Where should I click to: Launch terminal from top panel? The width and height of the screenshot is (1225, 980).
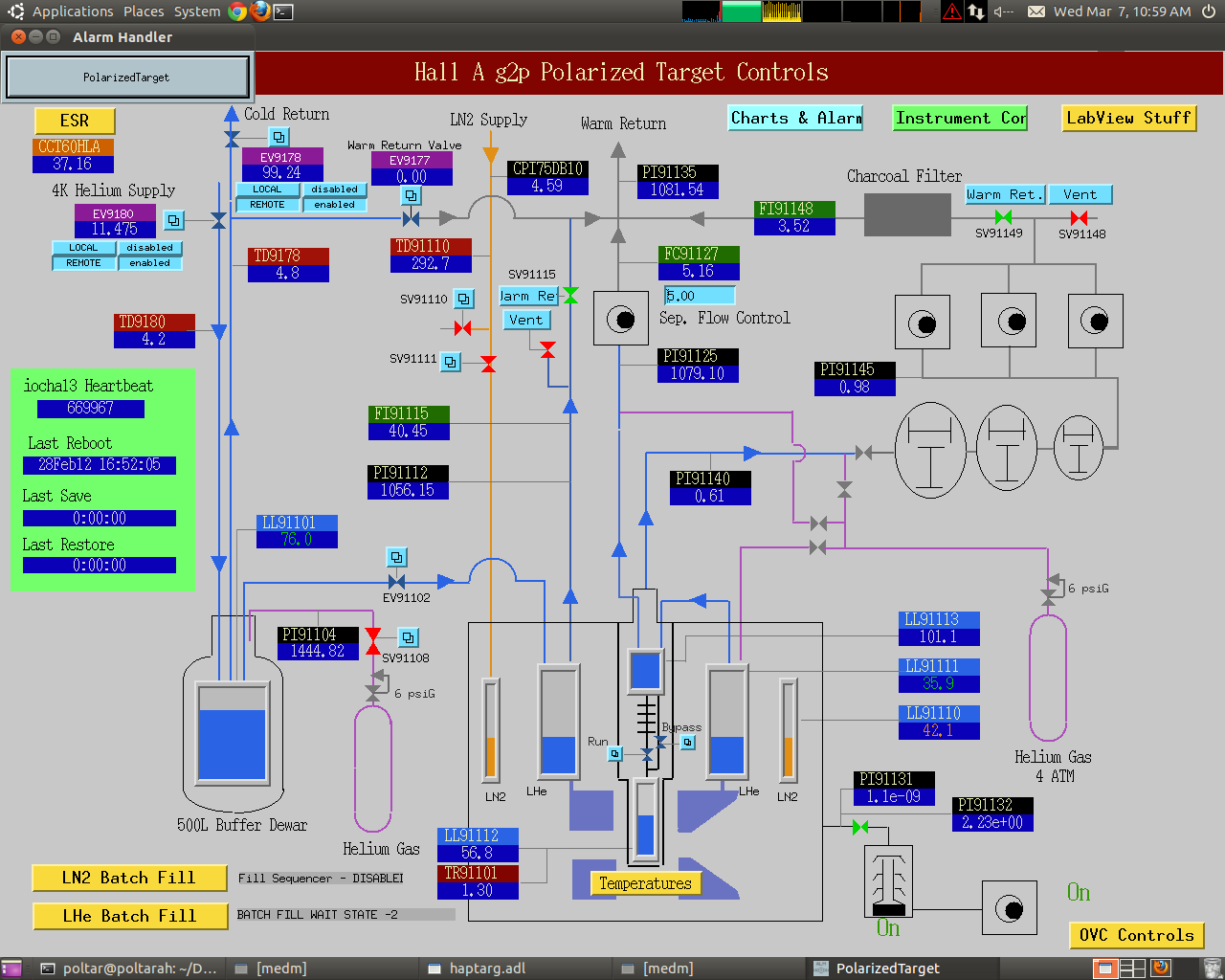[x=283, y=11]
